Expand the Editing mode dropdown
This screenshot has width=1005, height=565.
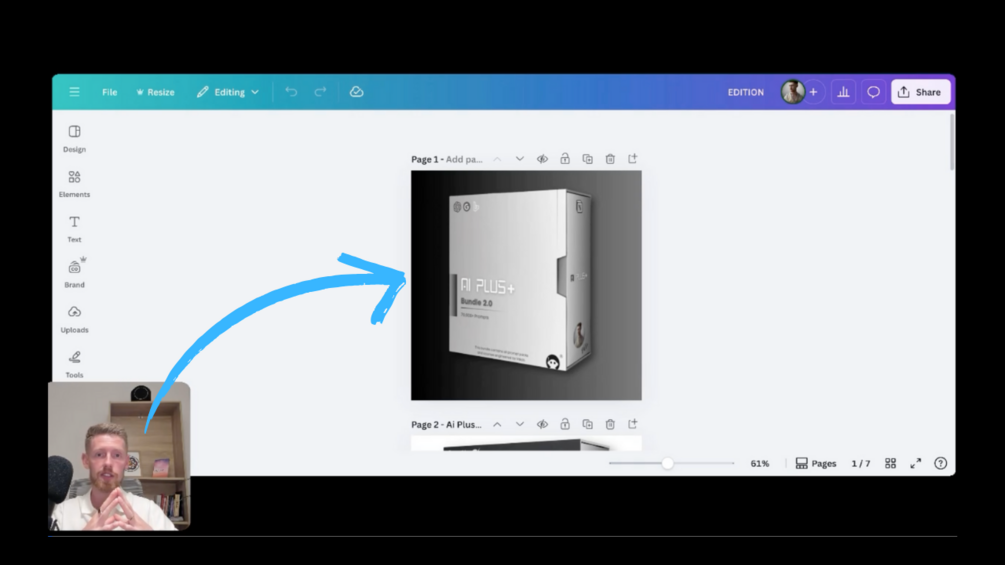tap(228, 92)
